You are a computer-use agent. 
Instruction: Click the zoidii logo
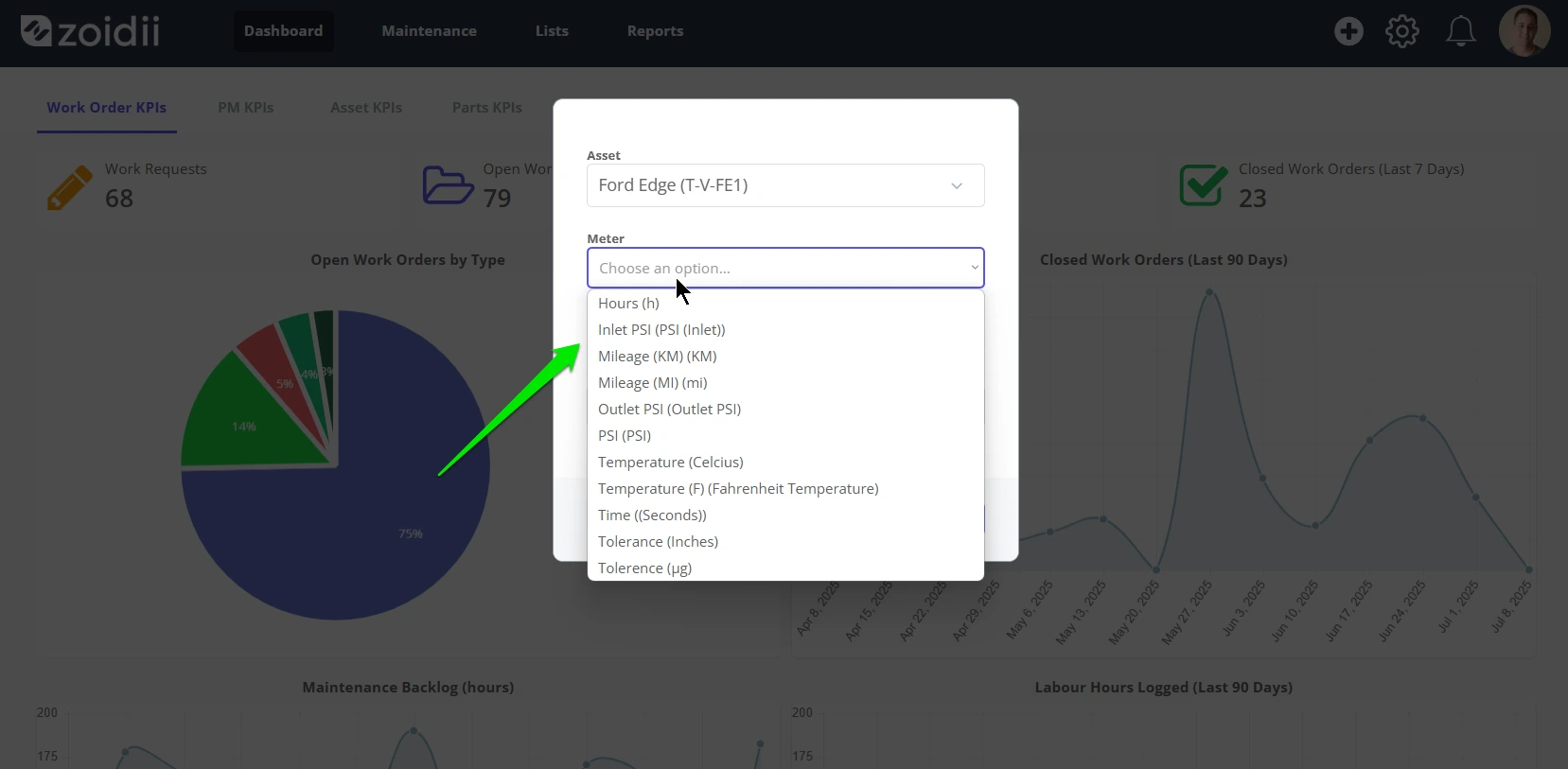coord(91,31)
